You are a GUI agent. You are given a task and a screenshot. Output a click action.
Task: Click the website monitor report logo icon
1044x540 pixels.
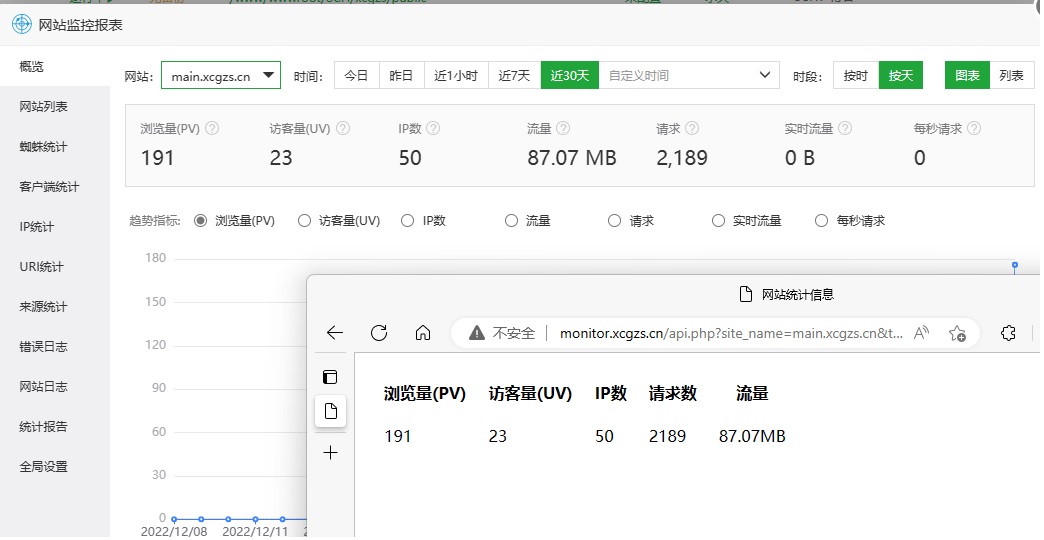[22, 25]
